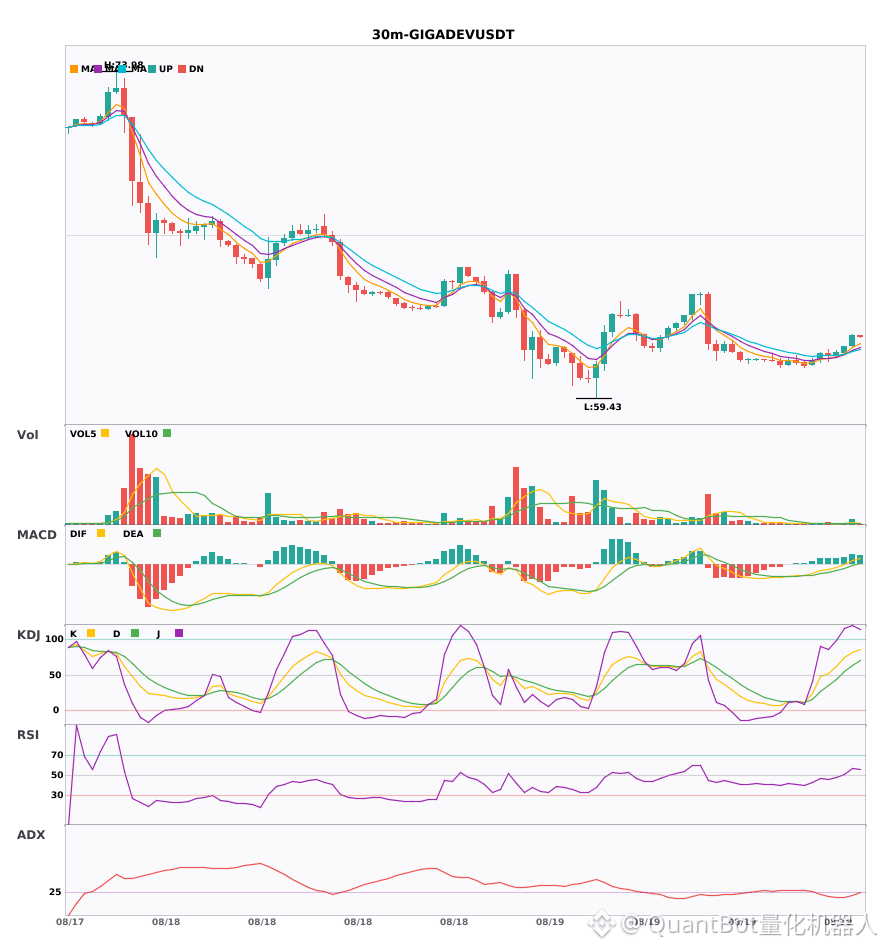Click the purple J legend swatch
Viewport: 885px width, 950px height.
pos(179,633)
